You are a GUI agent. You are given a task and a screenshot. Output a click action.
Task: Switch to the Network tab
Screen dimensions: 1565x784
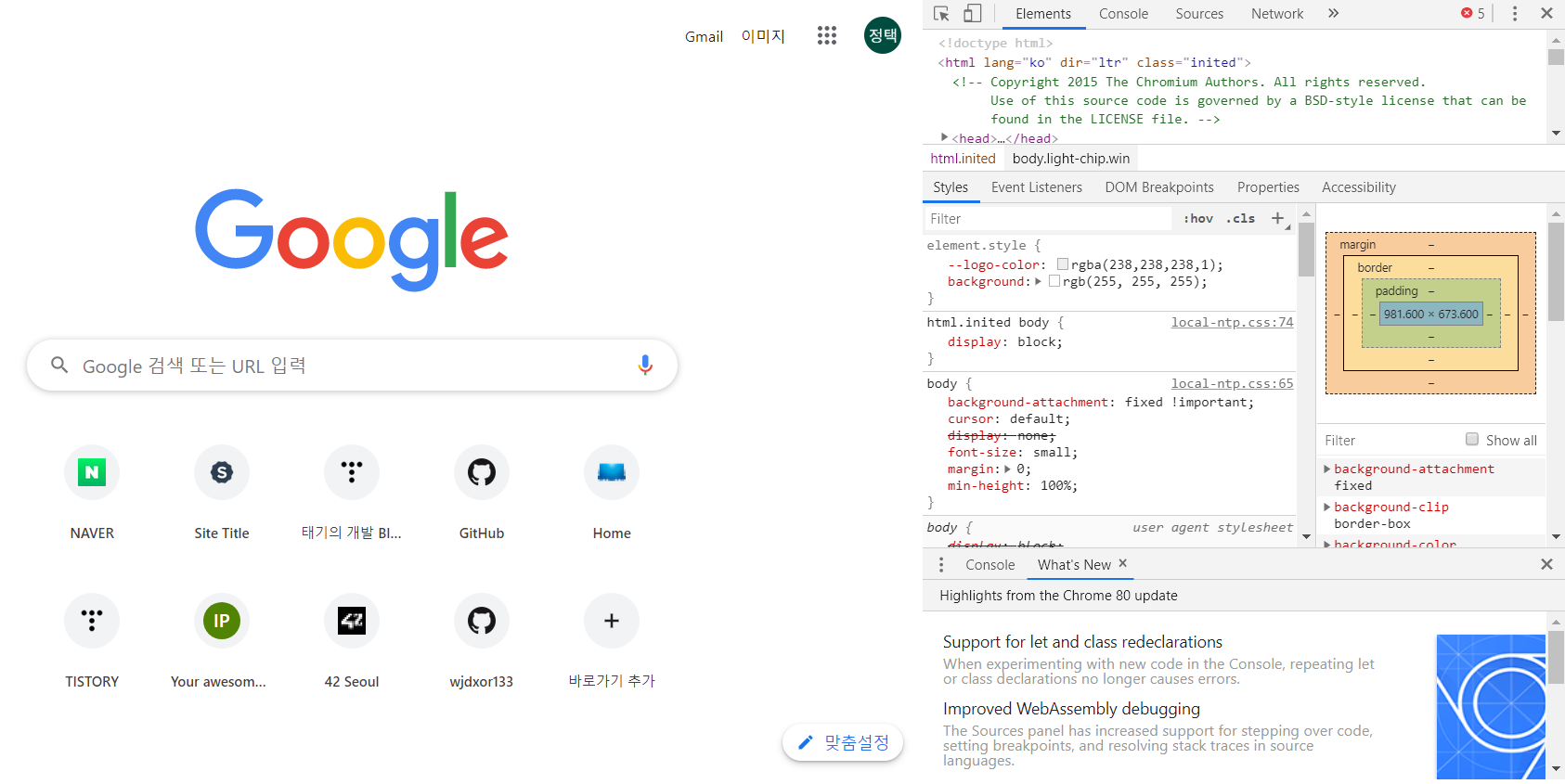pyautogui.click(x=1277, y=13)
